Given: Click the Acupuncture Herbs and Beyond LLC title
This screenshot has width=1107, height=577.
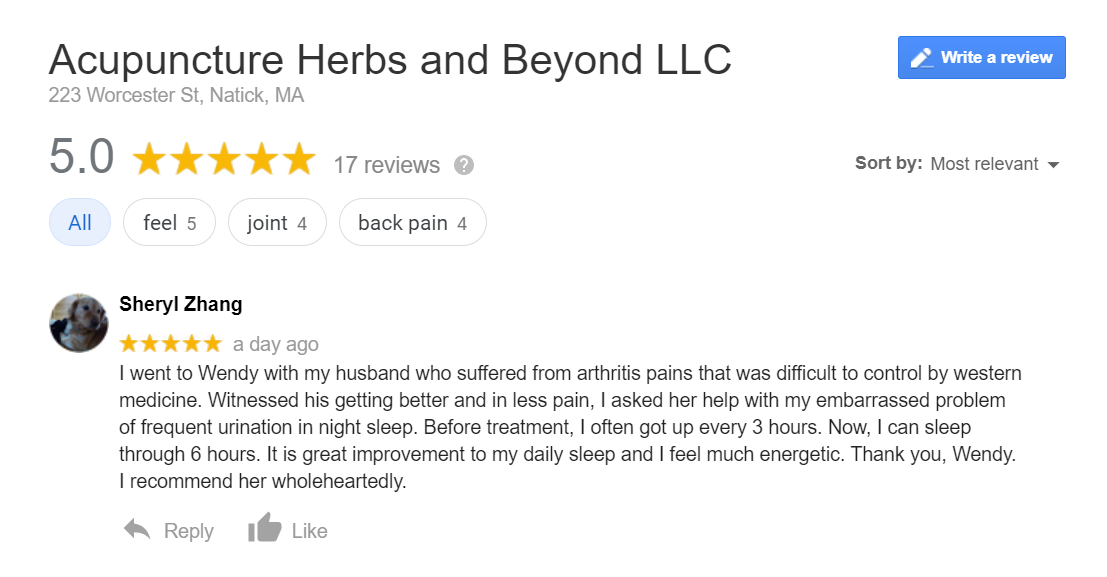Looking at the screenshot, I should pyautogui.click(x=390, y=60).
